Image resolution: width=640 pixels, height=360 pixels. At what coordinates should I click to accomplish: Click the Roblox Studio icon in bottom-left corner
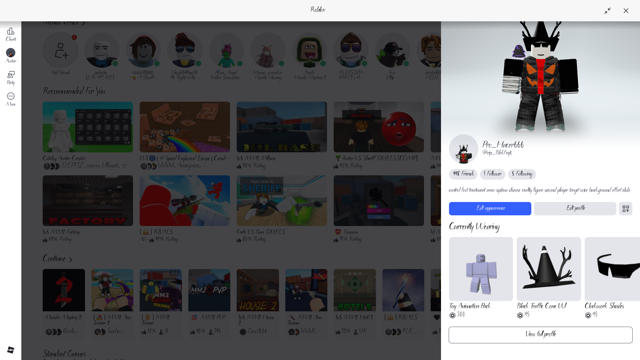pos(11,350)
